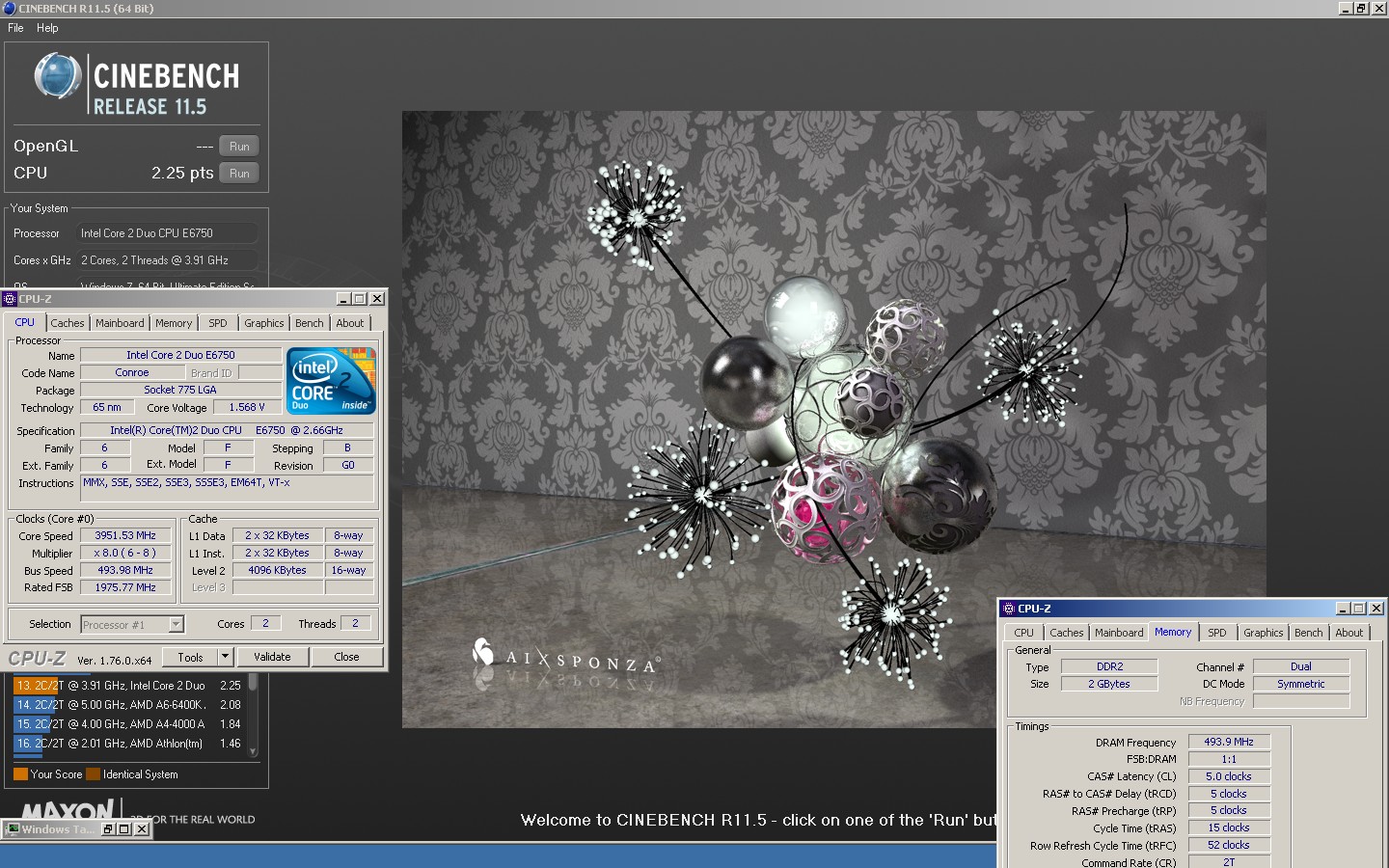
Task: Run the OpenGL benchmark
Action: (239, 147)
